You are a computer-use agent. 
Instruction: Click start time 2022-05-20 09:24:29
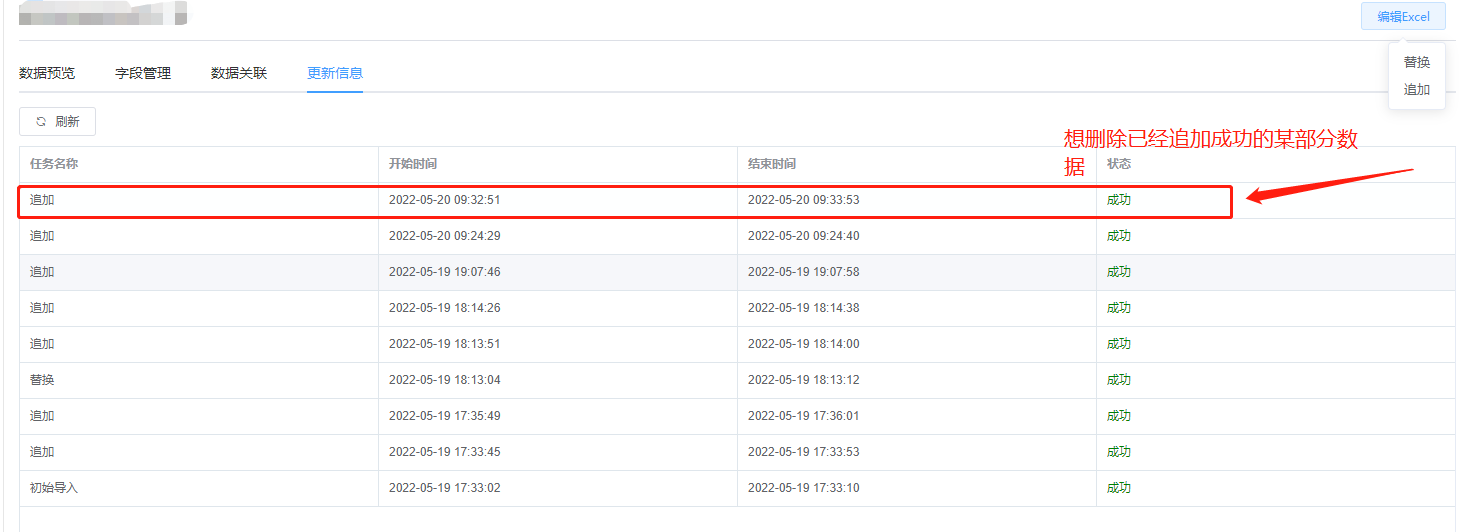pyautogui.click(x=445, y=236)
